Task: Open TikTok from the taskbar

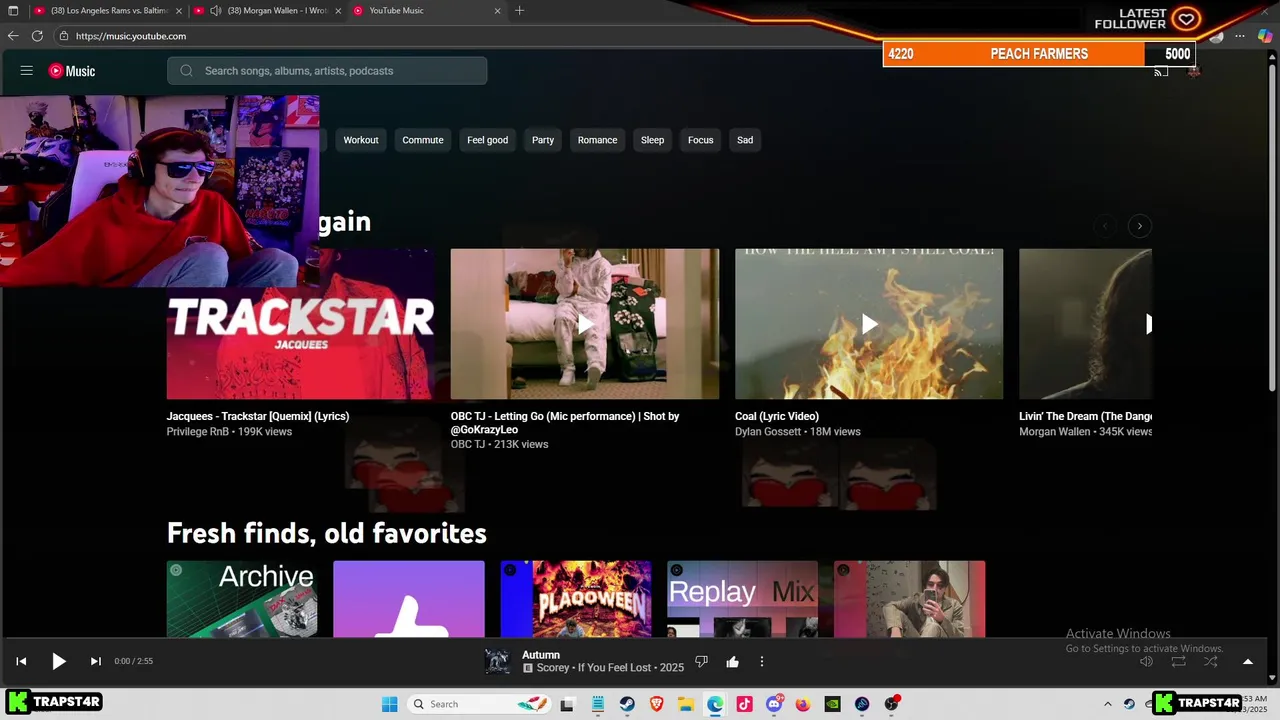Action: point(744,704)
